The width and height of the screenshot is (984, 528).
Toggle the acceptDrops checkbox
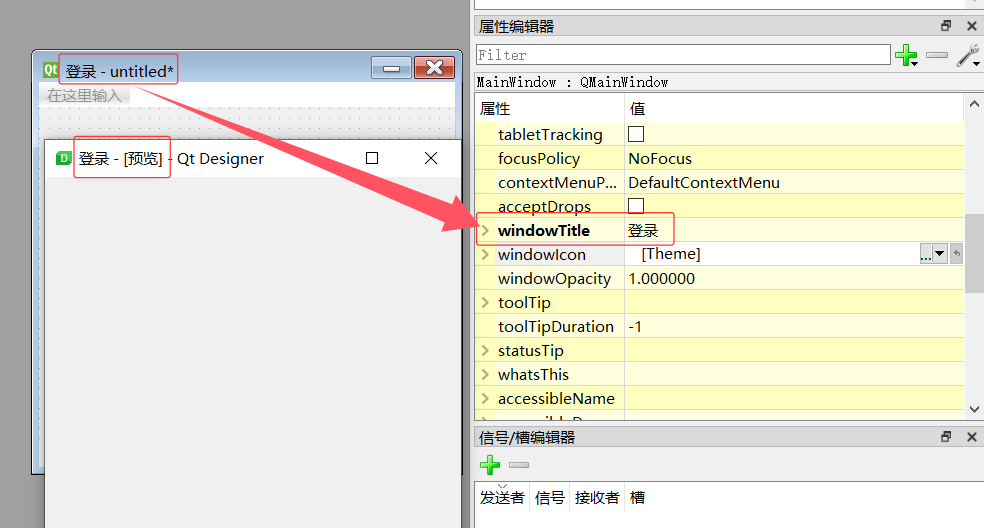[636, 205]
